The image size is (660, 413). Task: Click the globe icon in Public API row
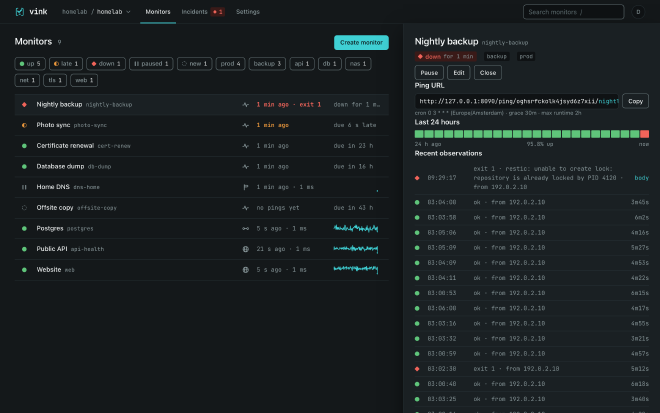(245, 249)
